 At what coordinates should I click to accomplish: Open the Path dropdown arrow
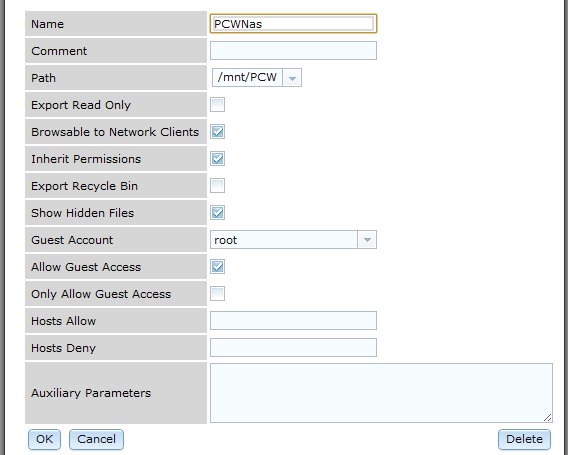292,78
